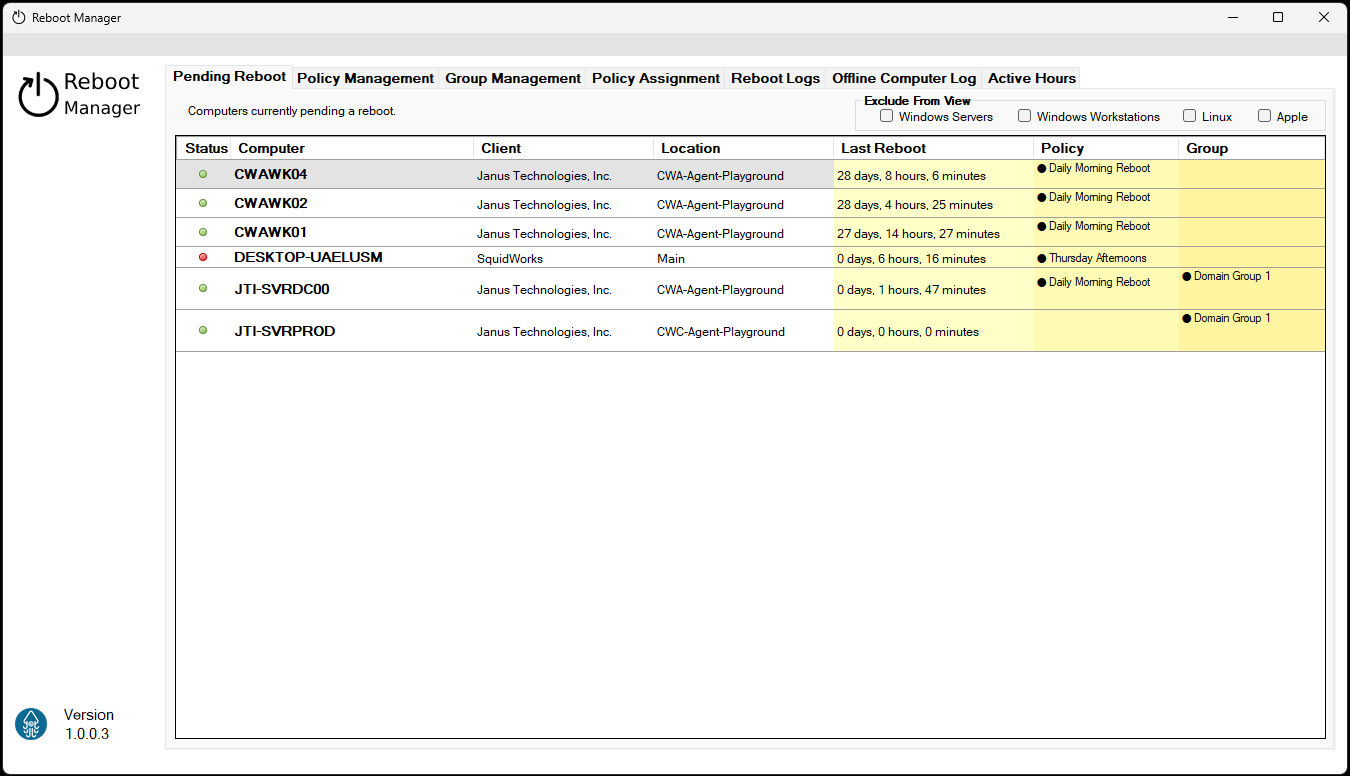Click the squid logo beside Version
The height and width of the screenshot is (776, 1350).
tap(31, 724)
